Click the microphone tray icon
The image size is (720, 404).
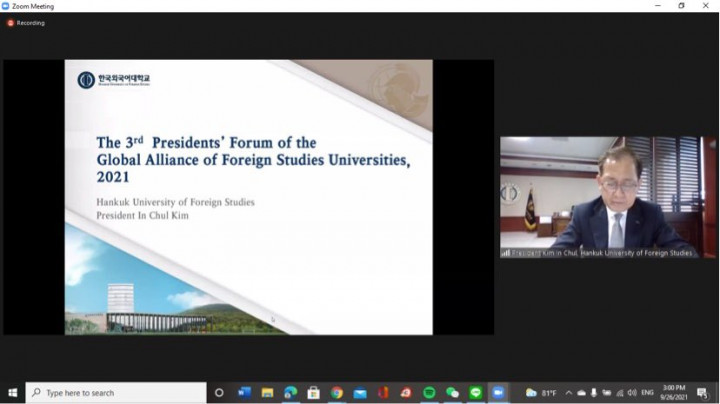coord(594,393)
